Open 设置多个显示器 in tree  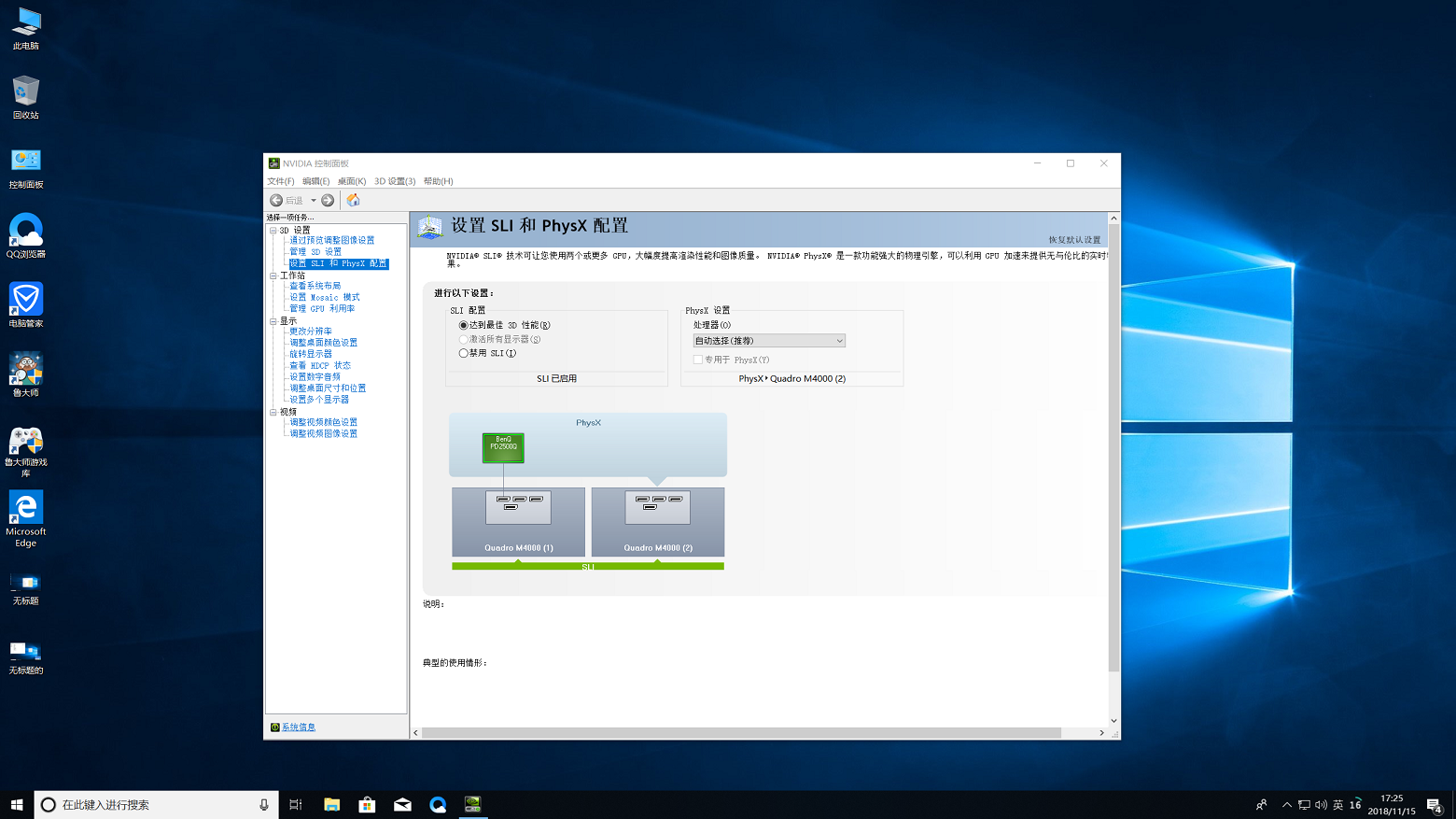click(319, 399)
